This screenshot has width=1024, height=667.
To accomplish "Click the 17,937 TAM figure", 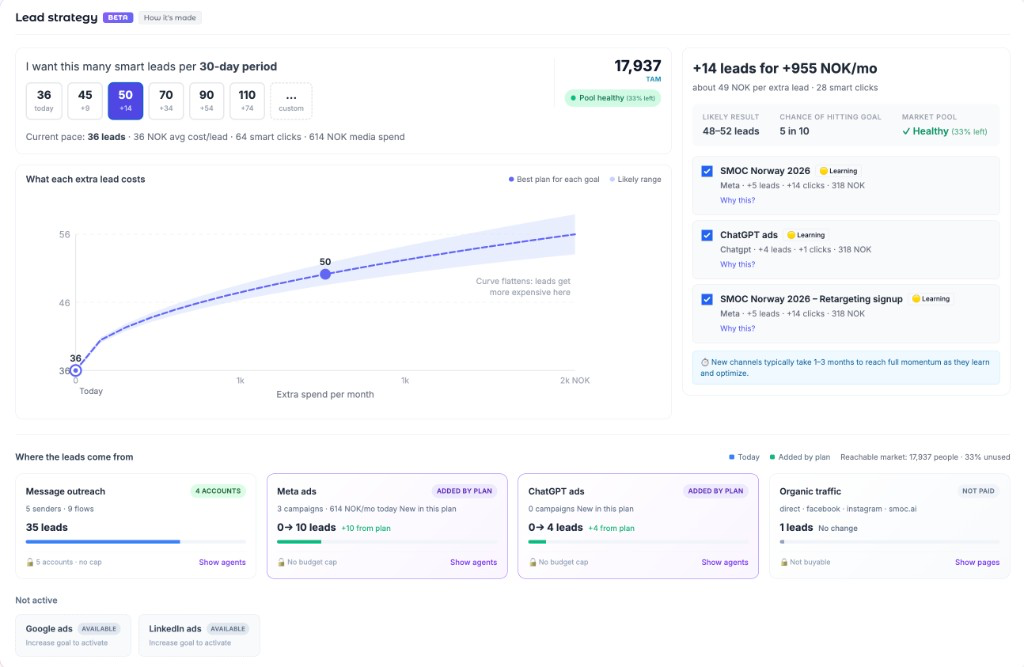I will [x=637, y=67].
